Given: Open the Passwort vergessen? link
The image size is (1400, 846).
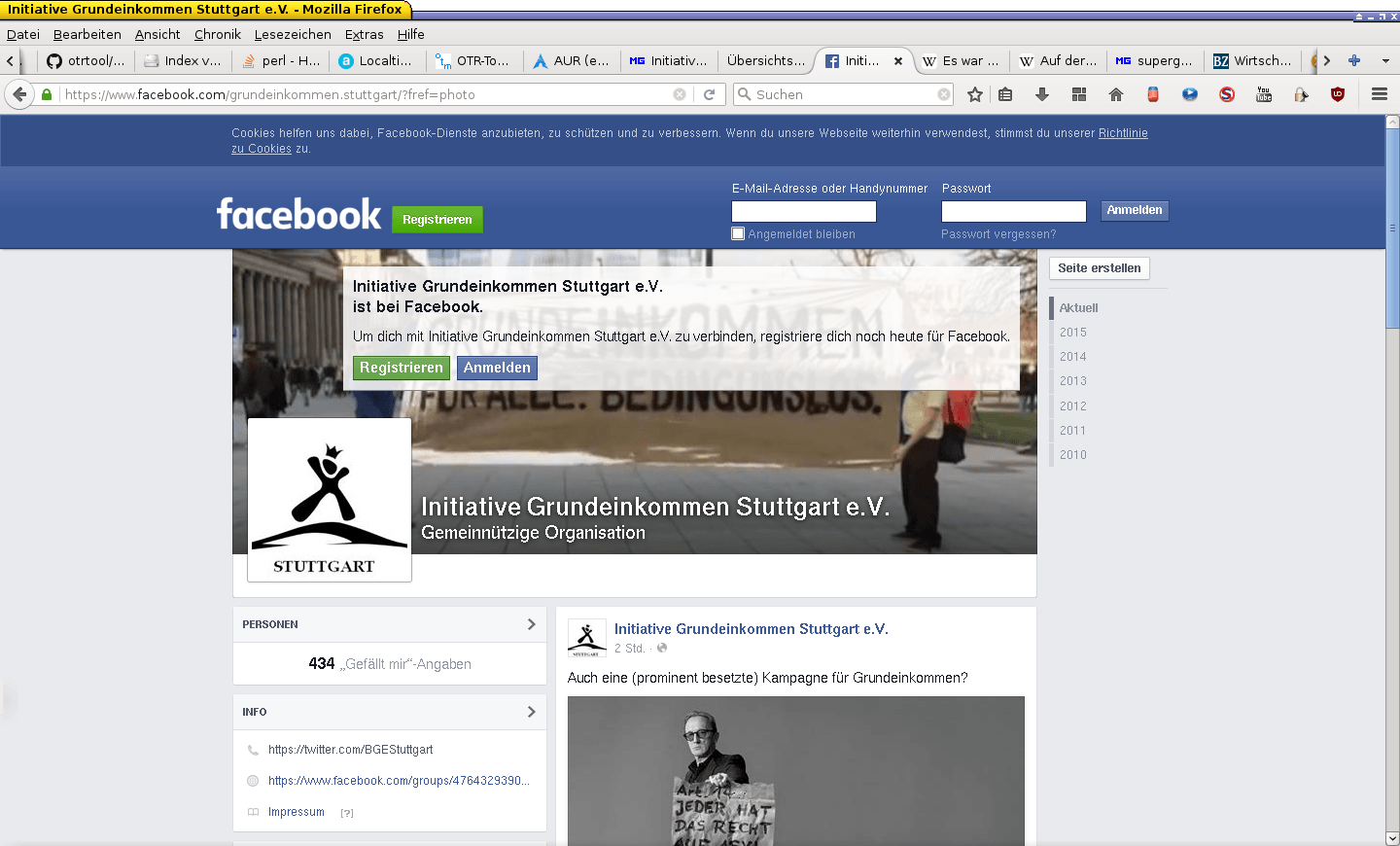Looking at the screenshot, I should click(998, 234).
